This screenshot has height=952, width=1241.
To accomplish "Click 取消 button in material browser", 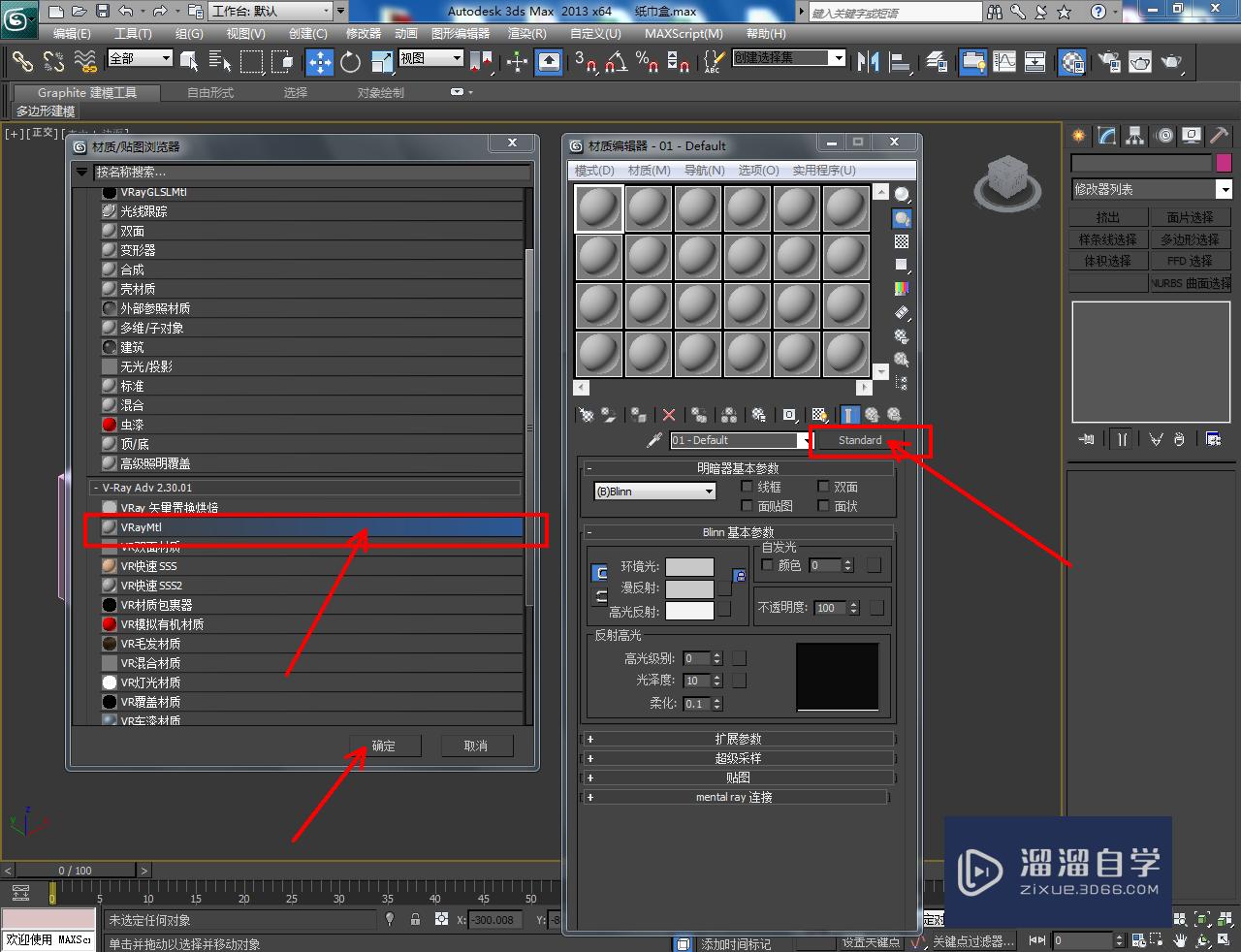I will (x=476, y=746).
